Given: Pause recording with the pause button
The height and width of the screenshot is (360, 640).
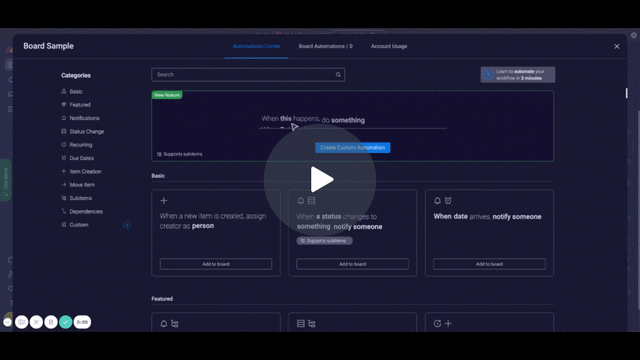Looking at the screenshot, I should (x=51, y=322).
